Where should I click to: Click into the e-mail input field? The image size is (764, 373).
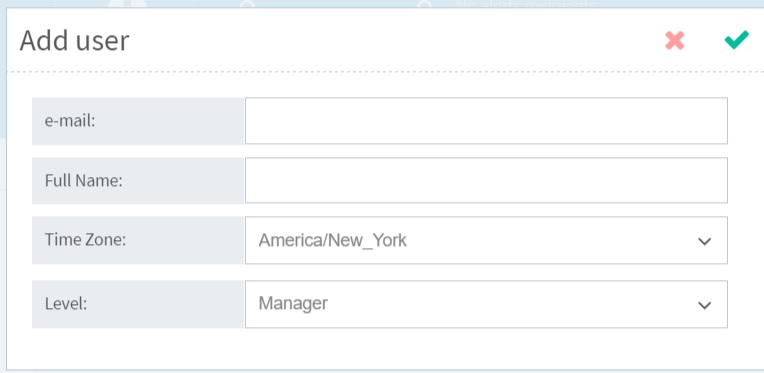486,121
